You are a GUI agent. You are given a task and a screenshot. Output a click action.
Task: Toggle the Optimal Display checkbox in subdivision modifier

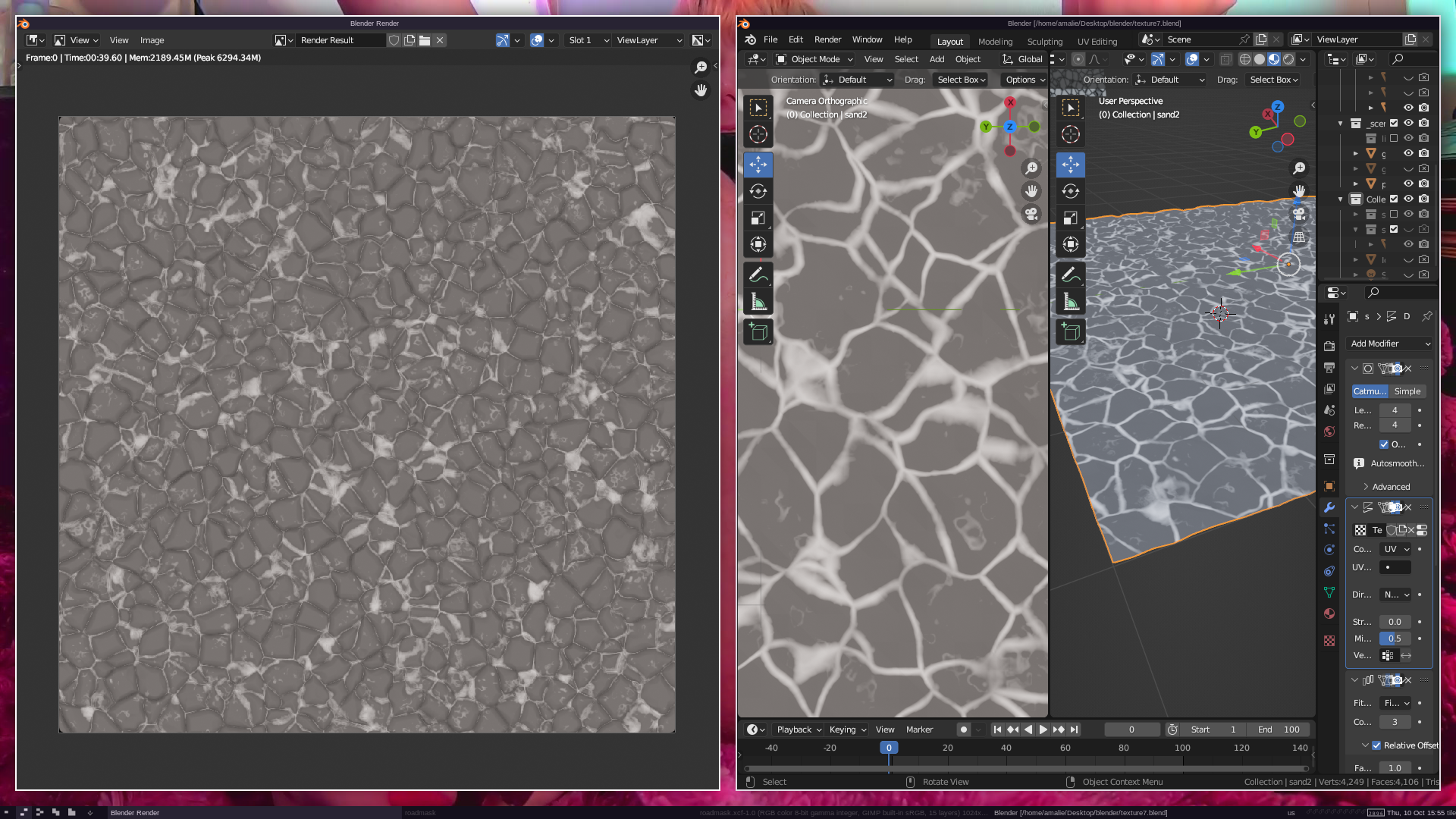1384,444
